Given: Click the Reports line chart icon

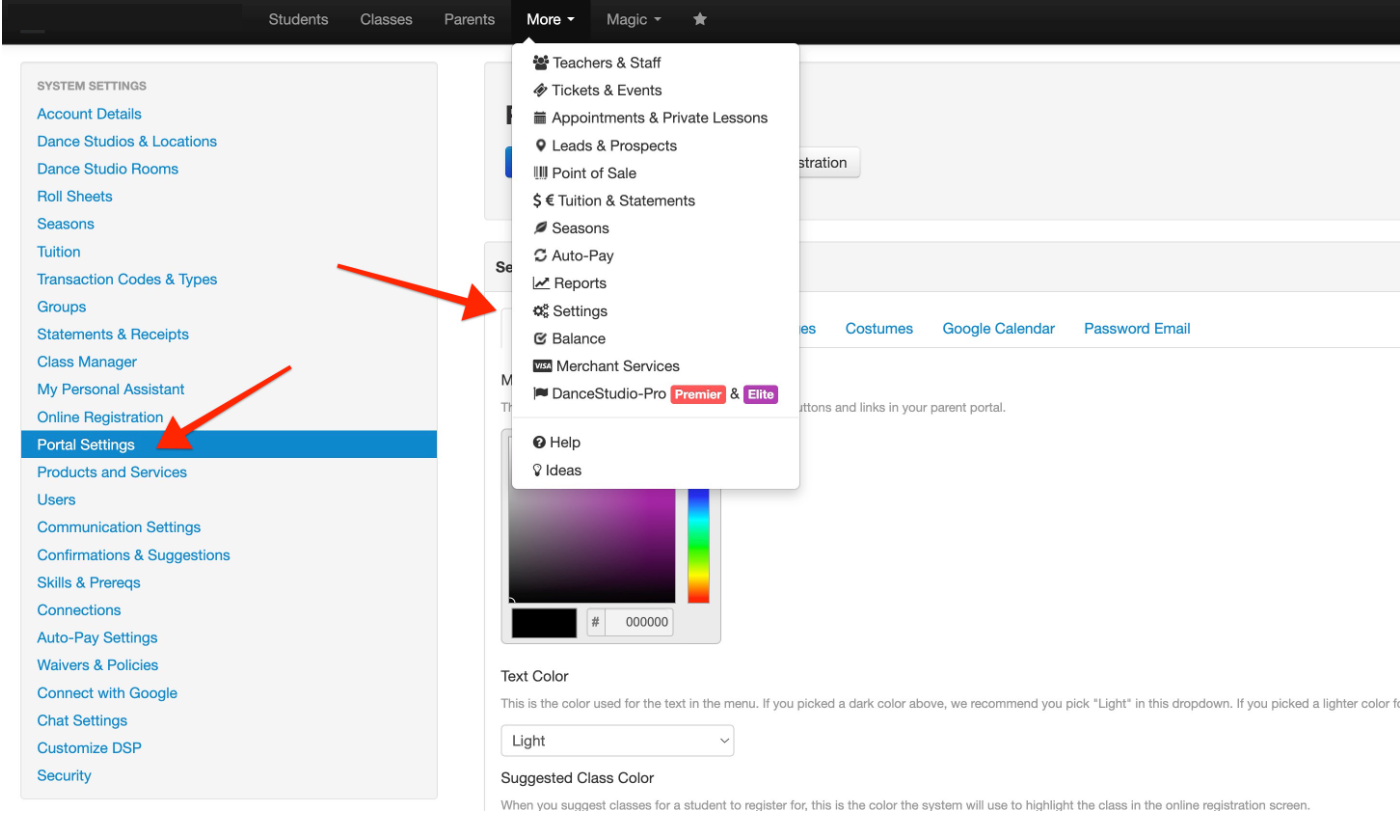Looking at the screenshot, I should 541,283.
